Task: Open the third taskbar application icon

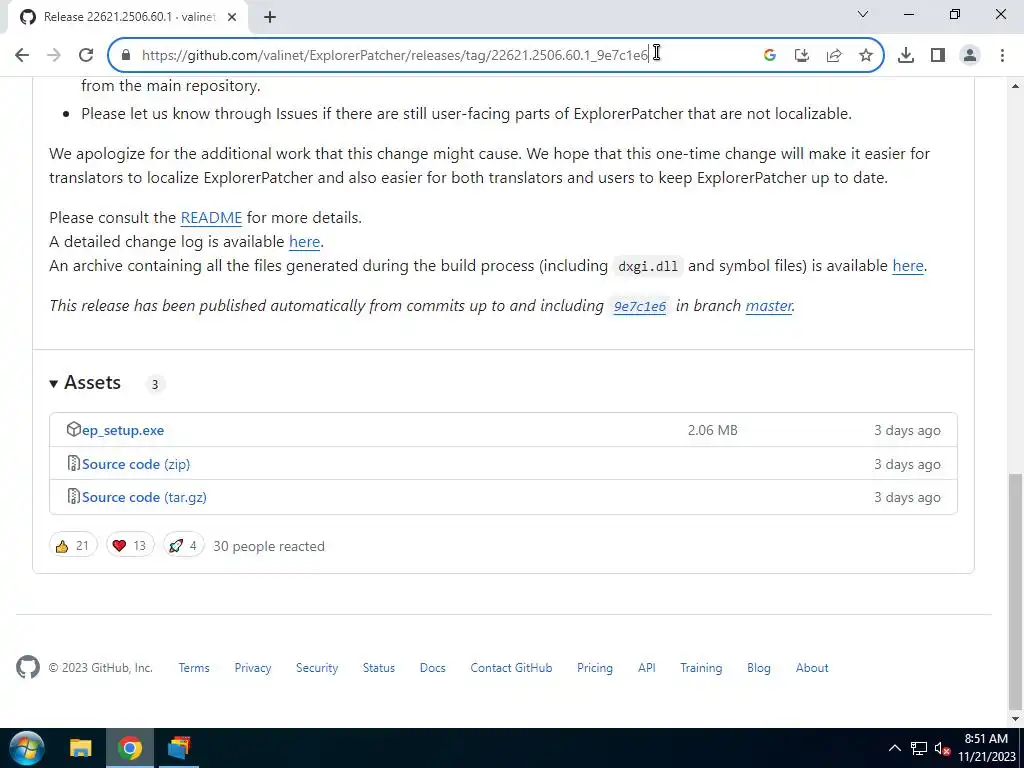Action: [178, 748]
